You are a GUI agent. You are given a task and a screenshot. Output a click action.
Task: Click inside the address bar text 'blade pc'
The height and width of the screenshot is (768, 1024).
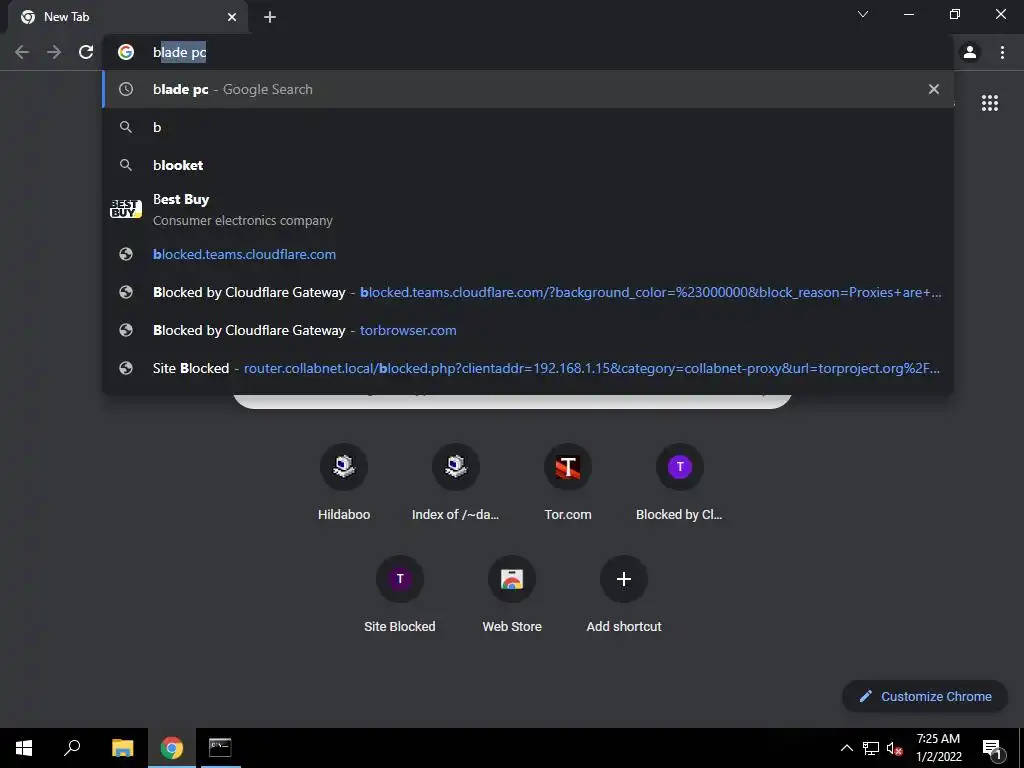tap(180, 52)
